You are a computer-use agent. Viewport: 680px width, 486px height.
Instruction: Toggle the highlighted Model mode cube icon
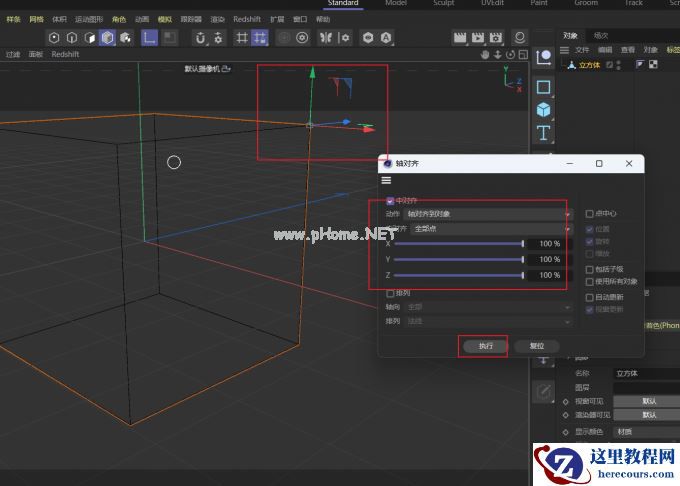click(x=108, y=38)
